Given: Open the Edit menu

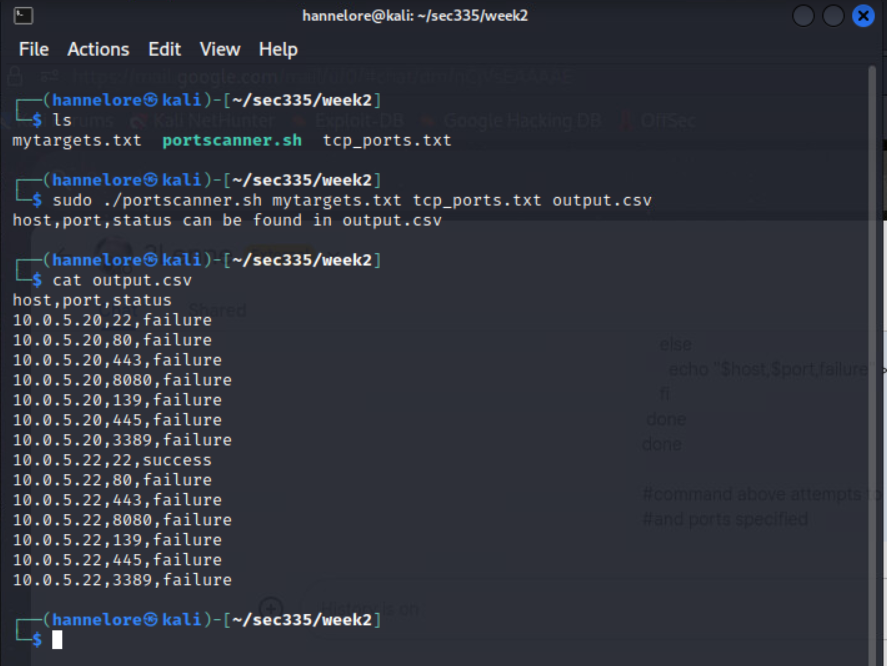Looking at the screenshot, I should tap(164, 49).
